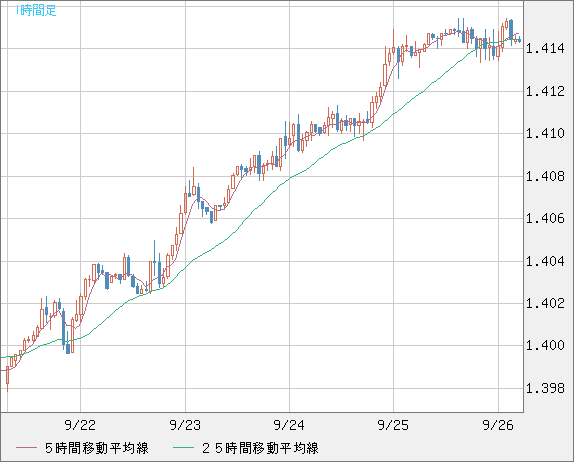Select the 1.406 price axis label
Viewport: 574px width, 462px height.
(x=545, y=219)
